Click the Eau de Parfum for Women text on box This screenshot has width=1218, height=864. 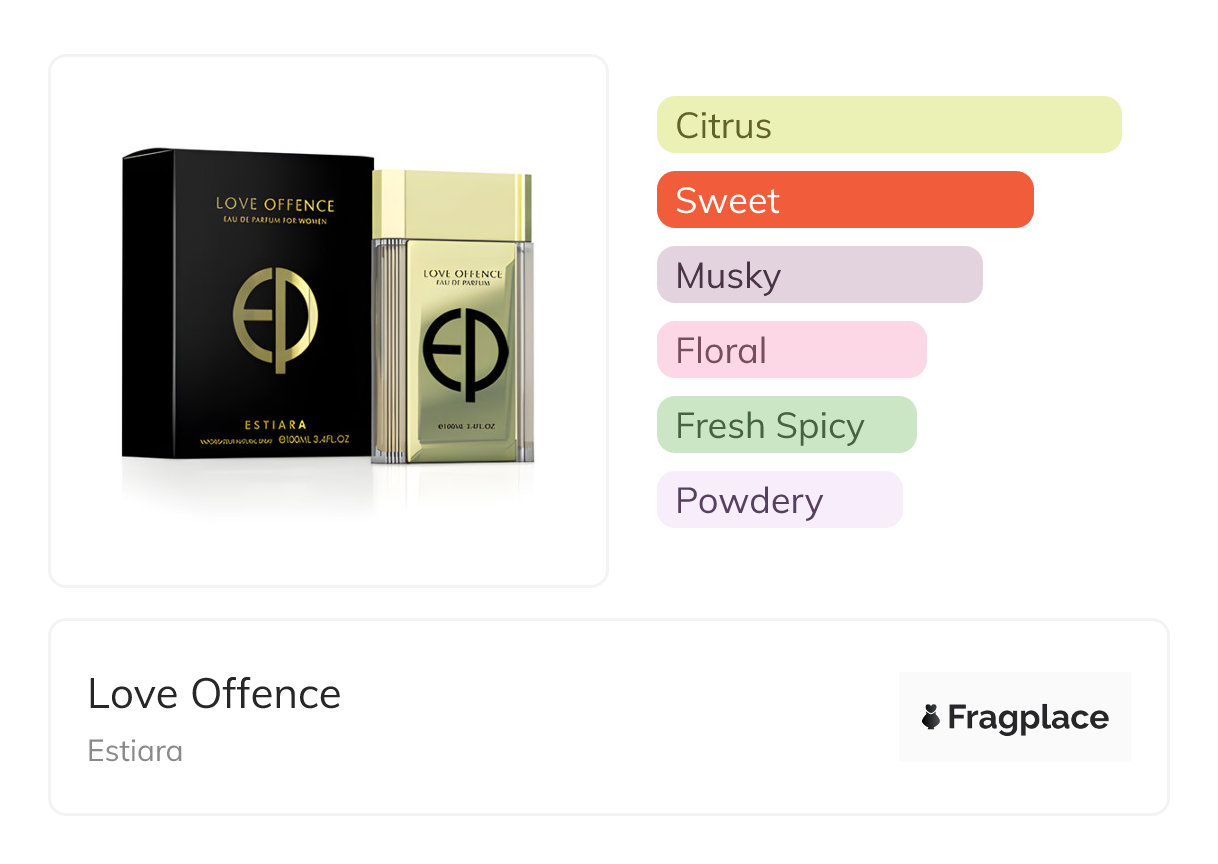[275, 221]
